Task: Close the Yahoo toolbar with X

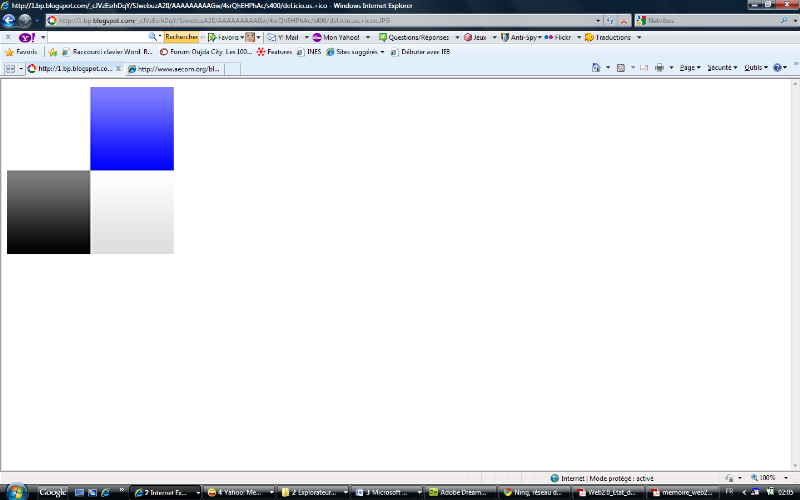Action: (8, 37)
